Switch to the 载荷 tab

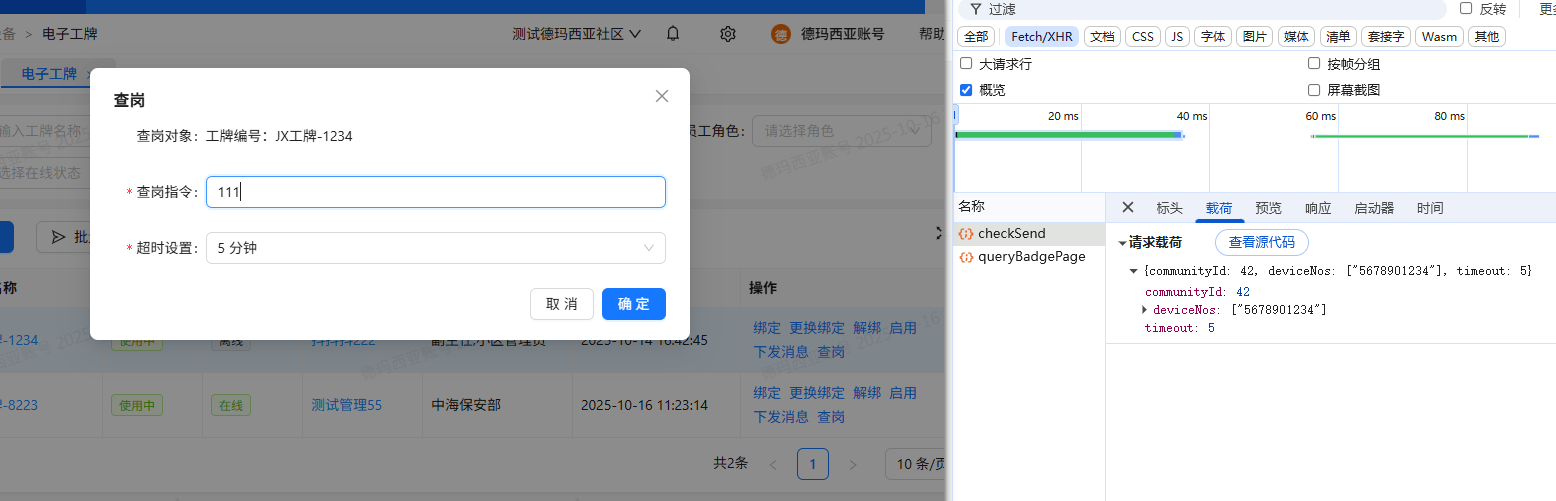[x=1219, y=208]
